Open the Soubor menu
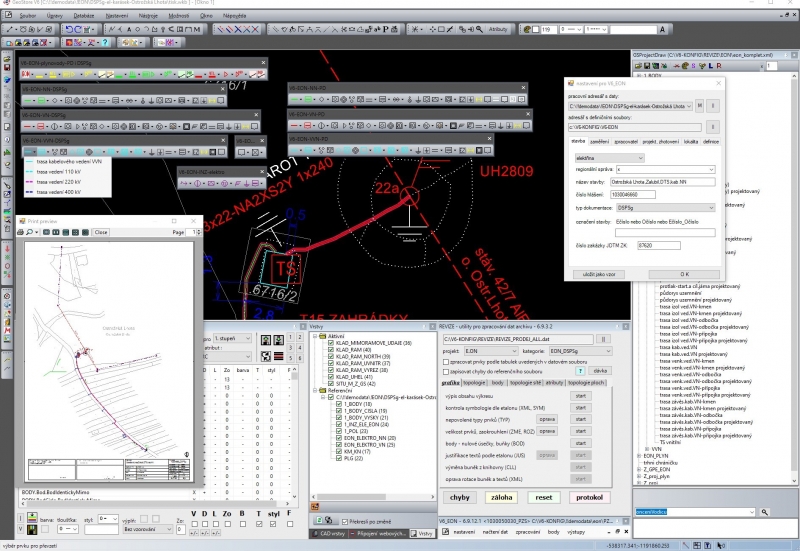 tap(28, 16)
